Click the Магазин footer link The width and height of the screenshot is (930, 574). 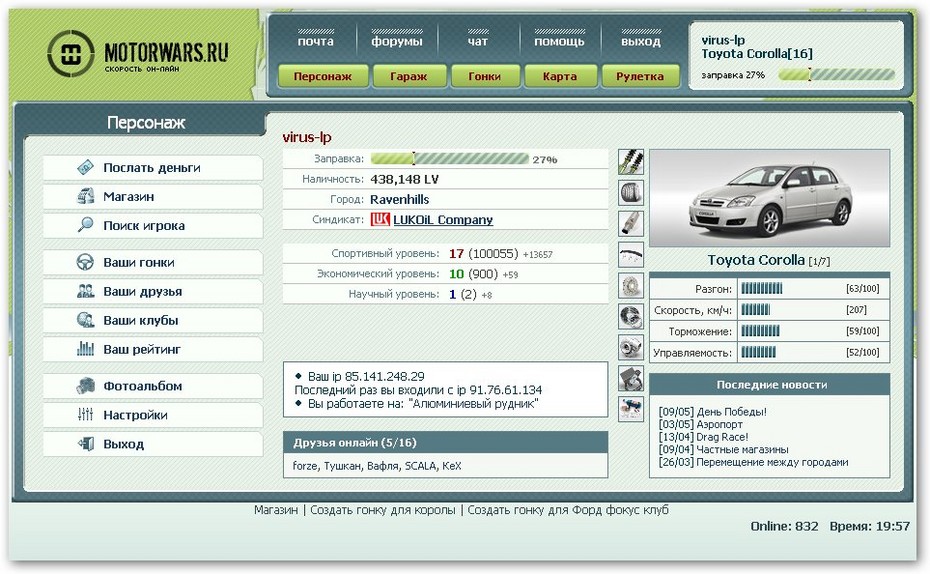click(x=276, y=510)
